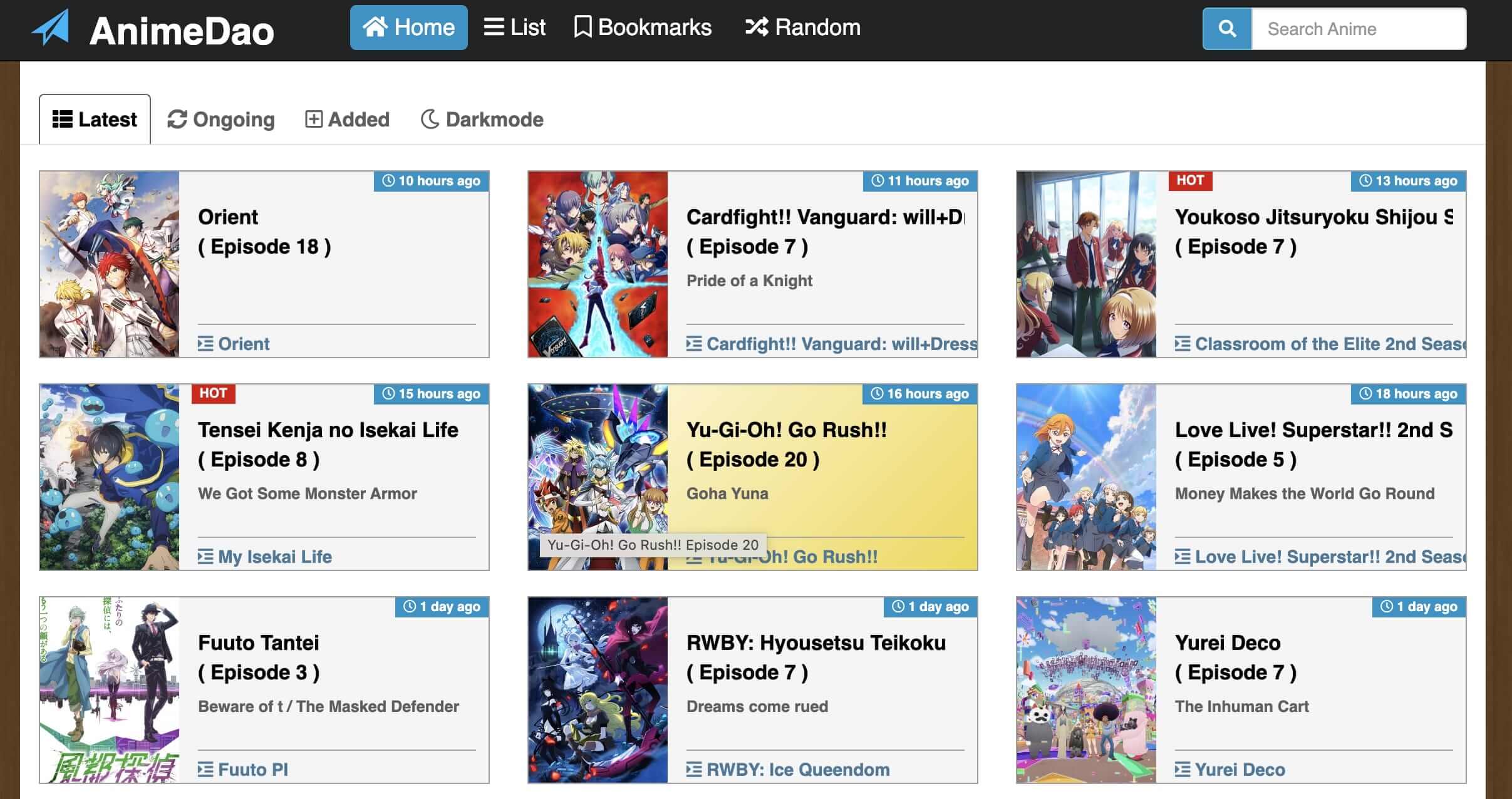Toggle Darkmode using the moon icon
The height and width of the screenshot is (799, 1512).
(x=430, y=118)
